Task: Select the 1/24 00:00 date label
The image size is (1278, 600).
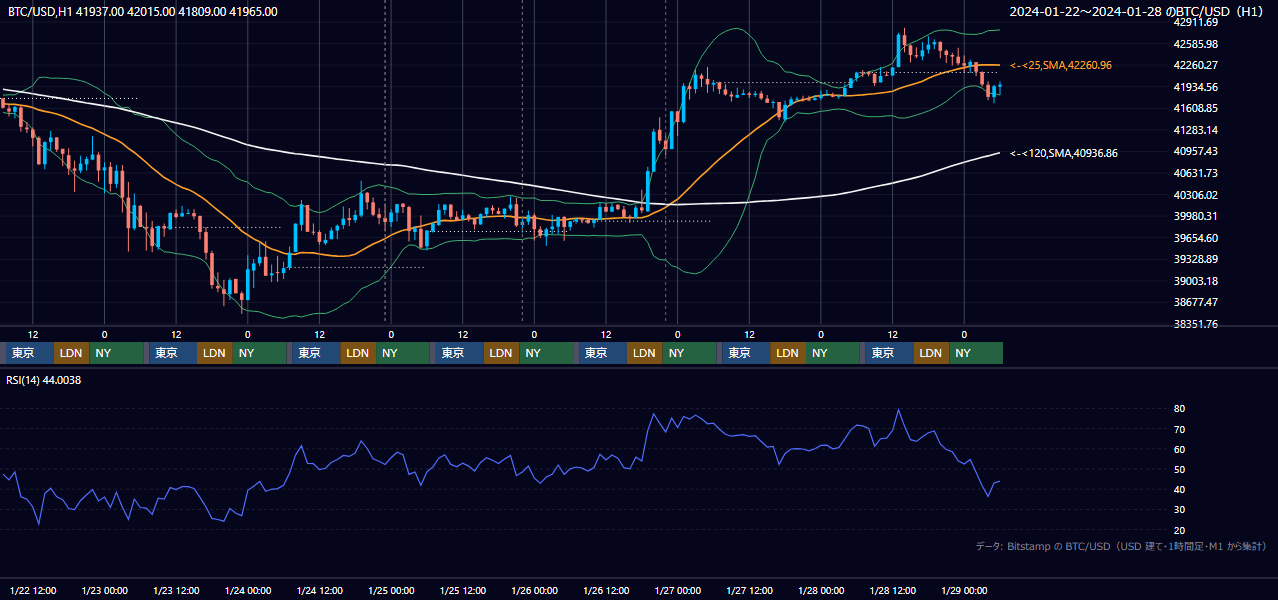Action: point(247,590)
